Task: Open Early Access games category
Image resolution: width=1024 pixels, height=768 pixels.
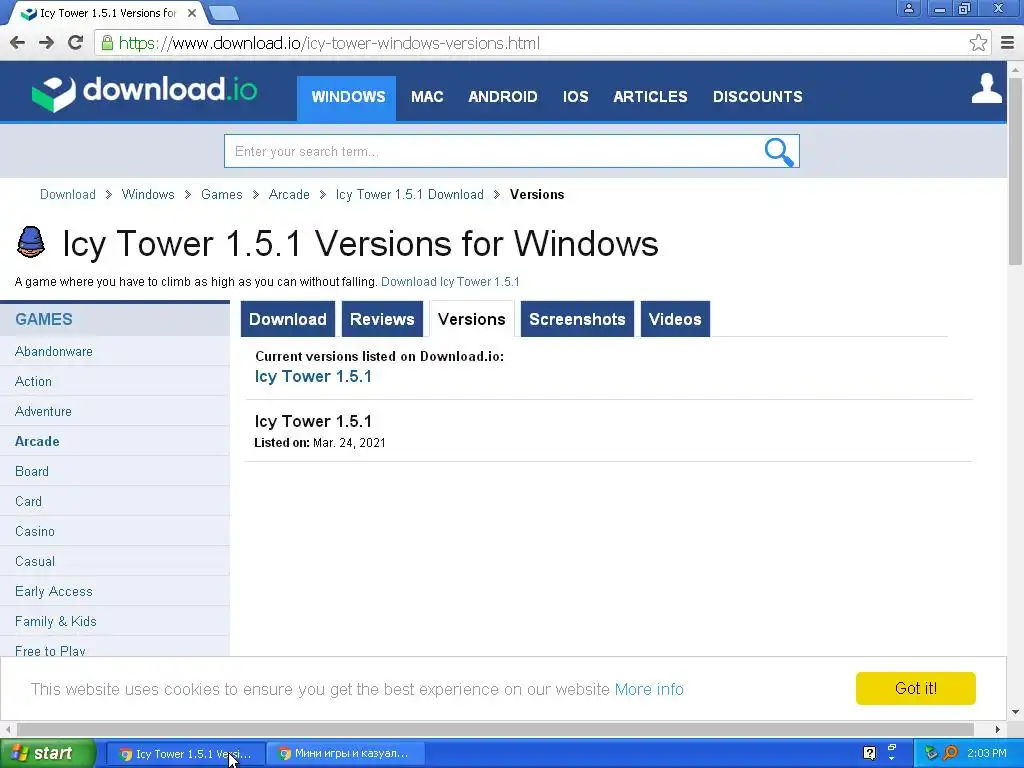Action: point(54,592)
